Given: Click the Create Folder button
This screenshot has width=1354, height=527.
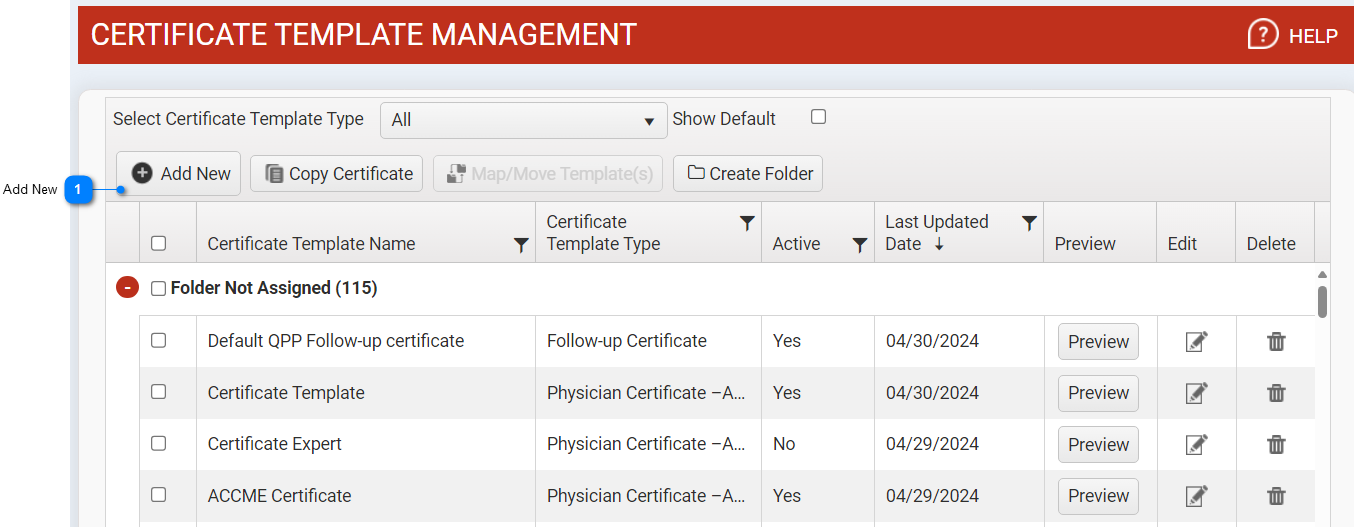Looking at the screenshot, I should pos(748,174).
